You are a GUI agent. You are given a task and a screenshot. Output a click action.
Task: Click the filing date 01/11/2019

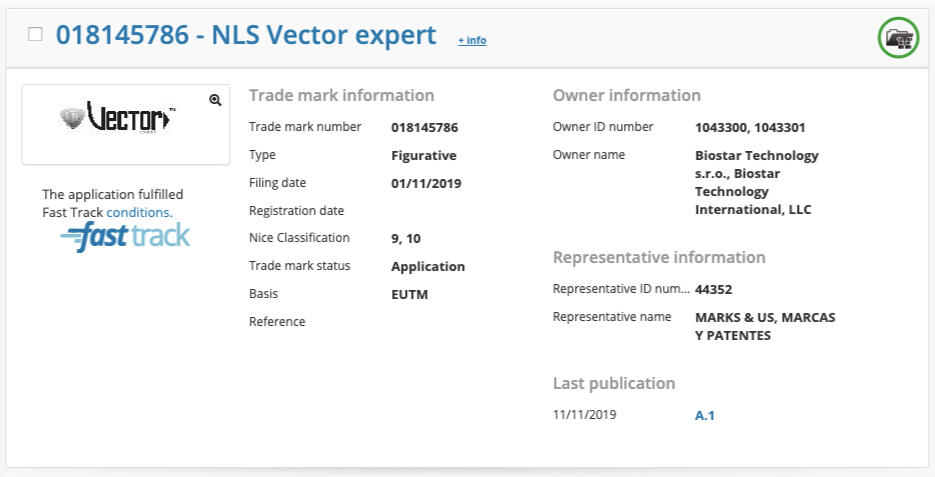427,183
